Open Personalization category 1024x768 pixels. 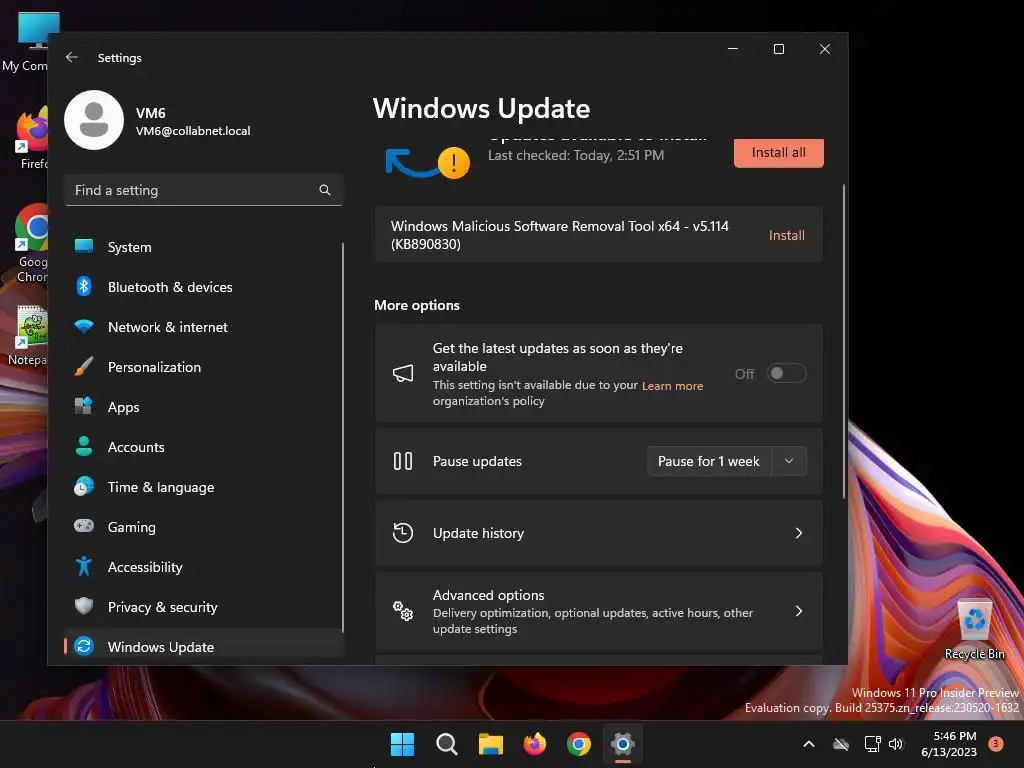(204, 367)
